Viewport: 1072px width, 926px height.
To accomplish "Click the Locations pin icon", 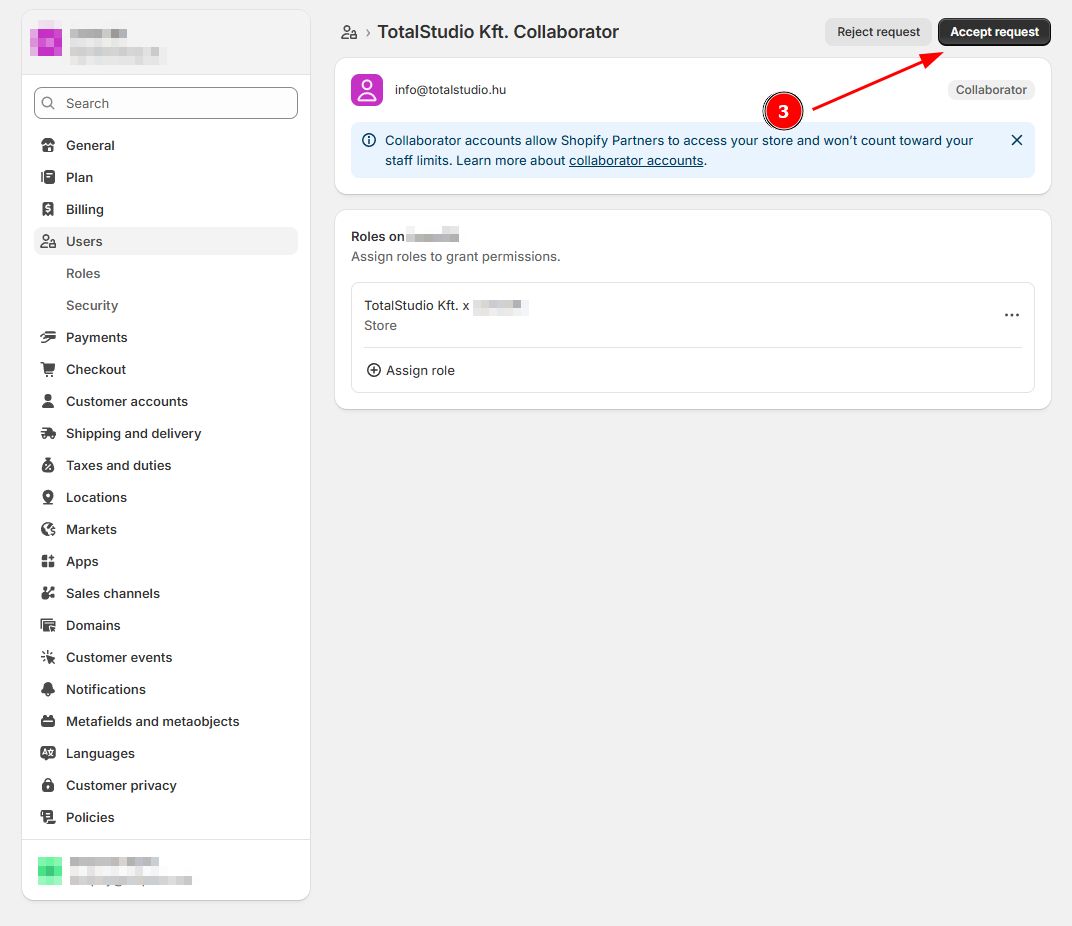I will click(x=48, y=497).
